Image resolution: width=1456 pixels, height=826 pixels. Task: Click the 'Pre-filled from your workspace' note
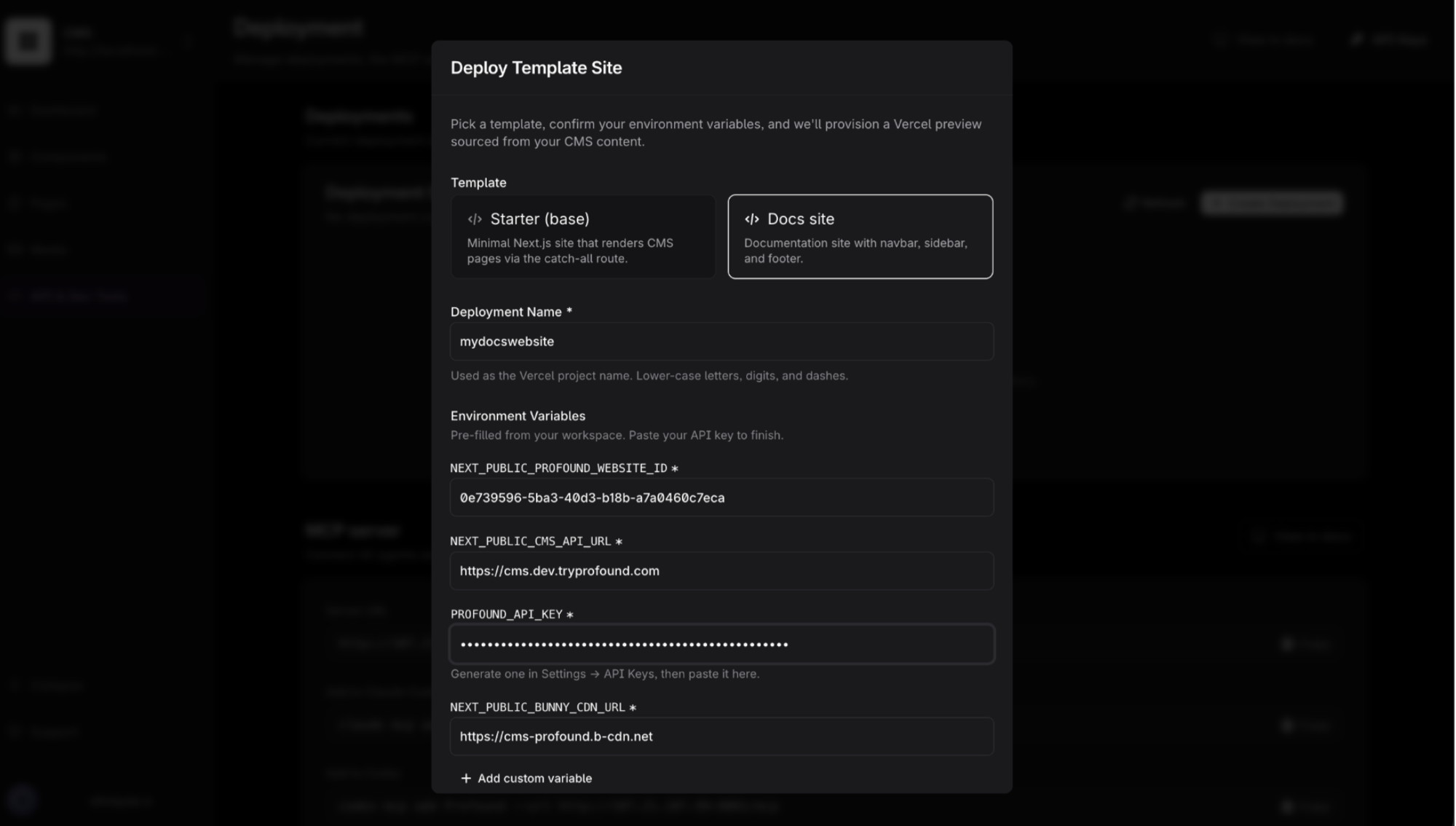pos(617,436)
